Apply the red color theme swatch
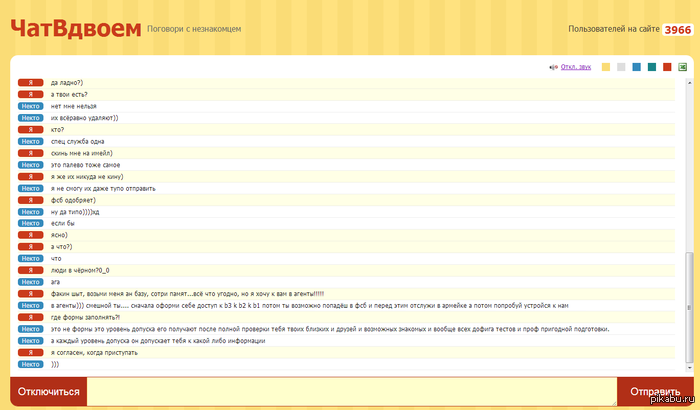Screen dimensions: 700x410 click(667, 67)
